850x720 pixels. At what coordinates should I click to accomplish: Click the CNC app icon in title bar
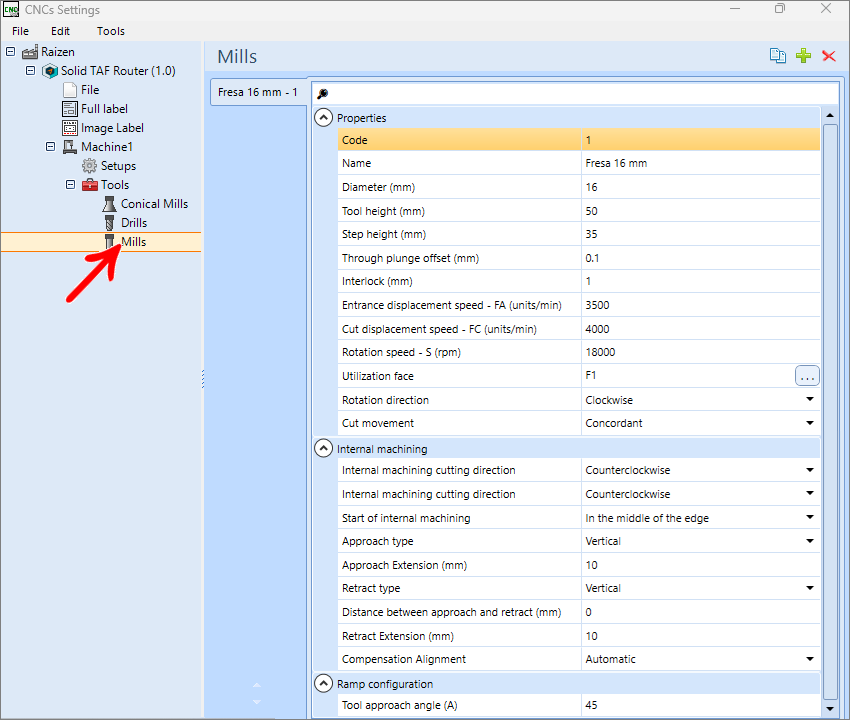[x=11, y=10]
